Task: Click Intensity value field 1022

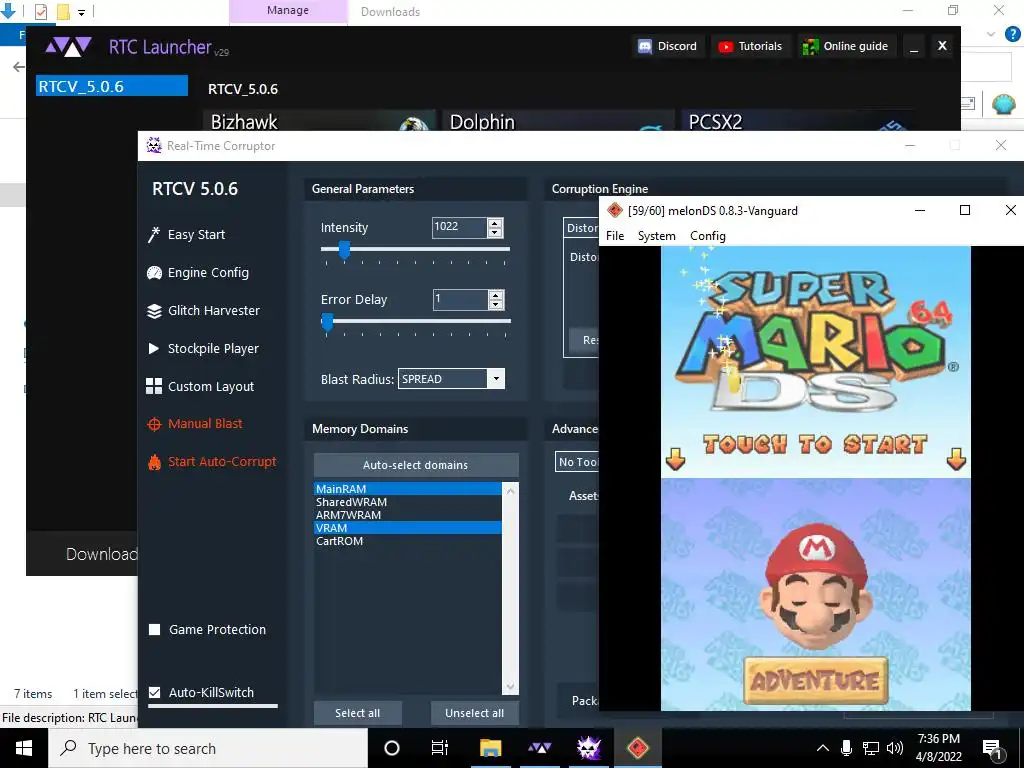Action: pyautogui.click(x=460, y=227)
